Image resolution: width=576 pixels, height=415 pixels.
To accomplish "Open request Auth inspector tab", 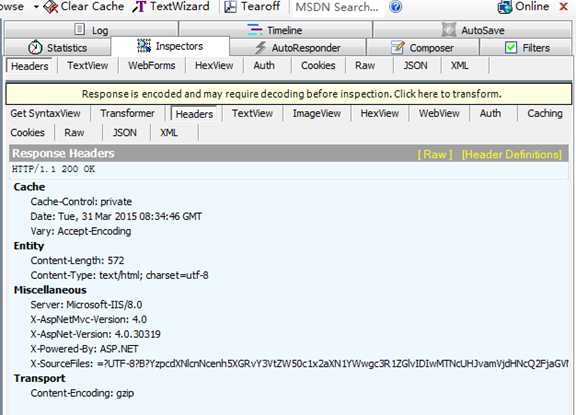I will [x=264, y=65].
